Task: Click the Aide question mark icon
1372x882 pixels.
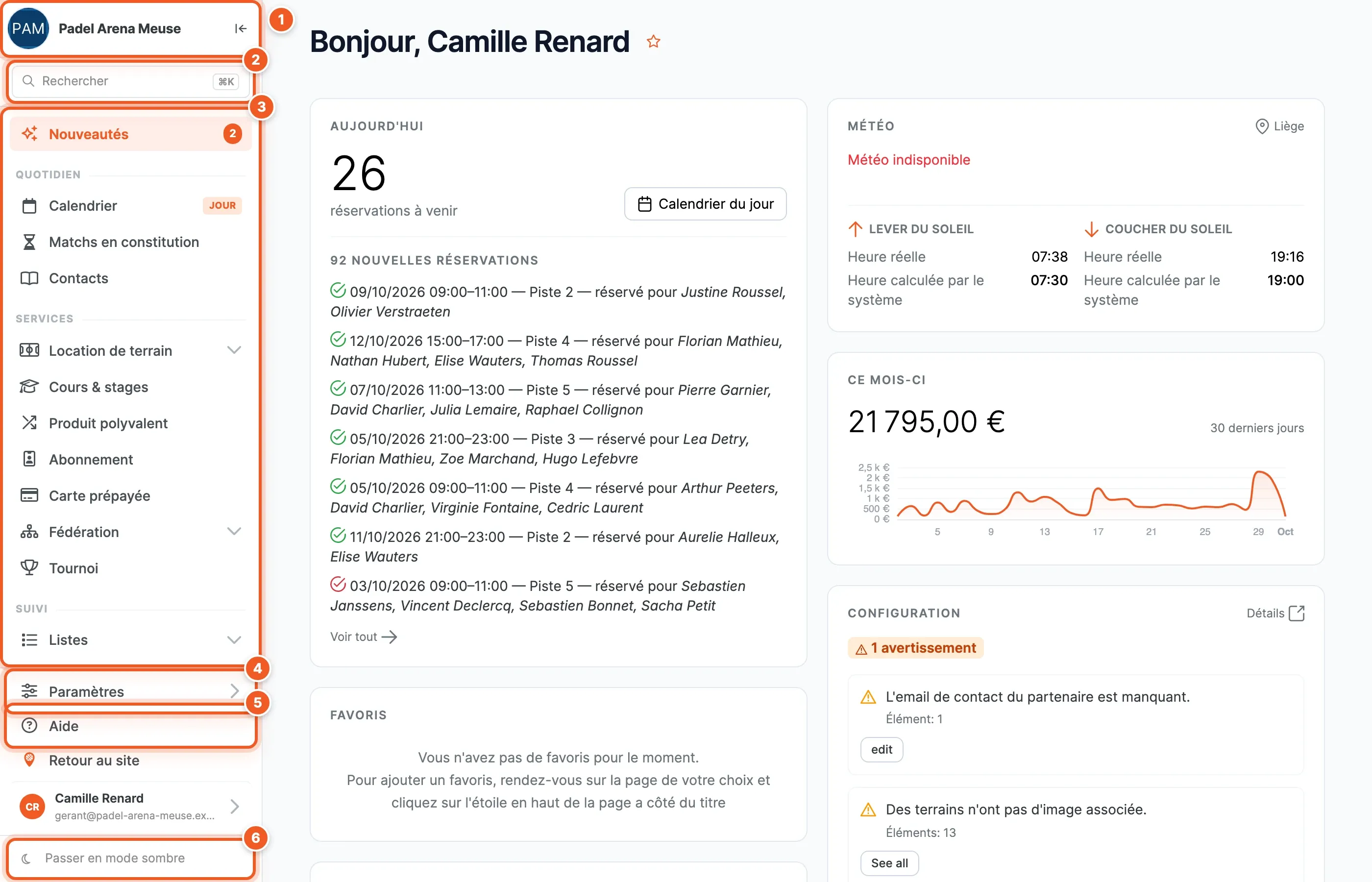Action: pyautogui.click(x=29, y=726)
